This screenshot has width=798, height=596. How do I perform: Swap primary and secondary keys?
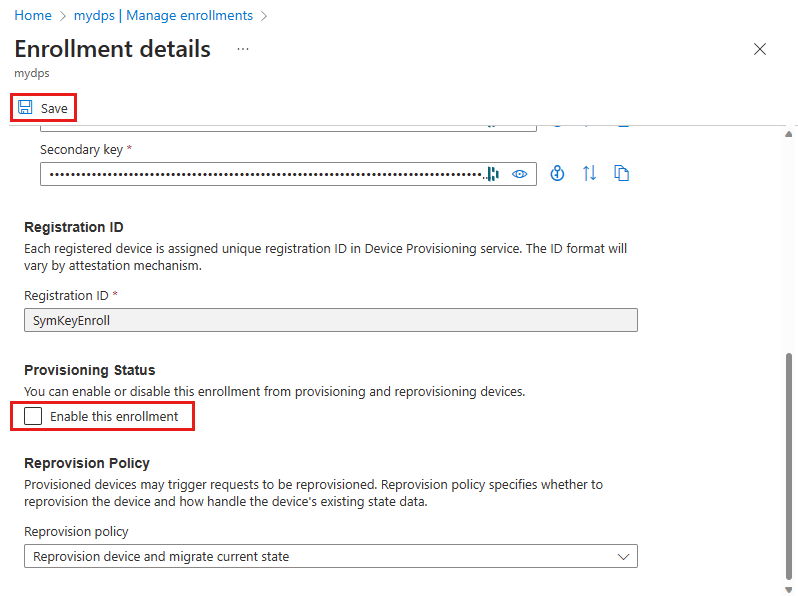coord(590,174)
